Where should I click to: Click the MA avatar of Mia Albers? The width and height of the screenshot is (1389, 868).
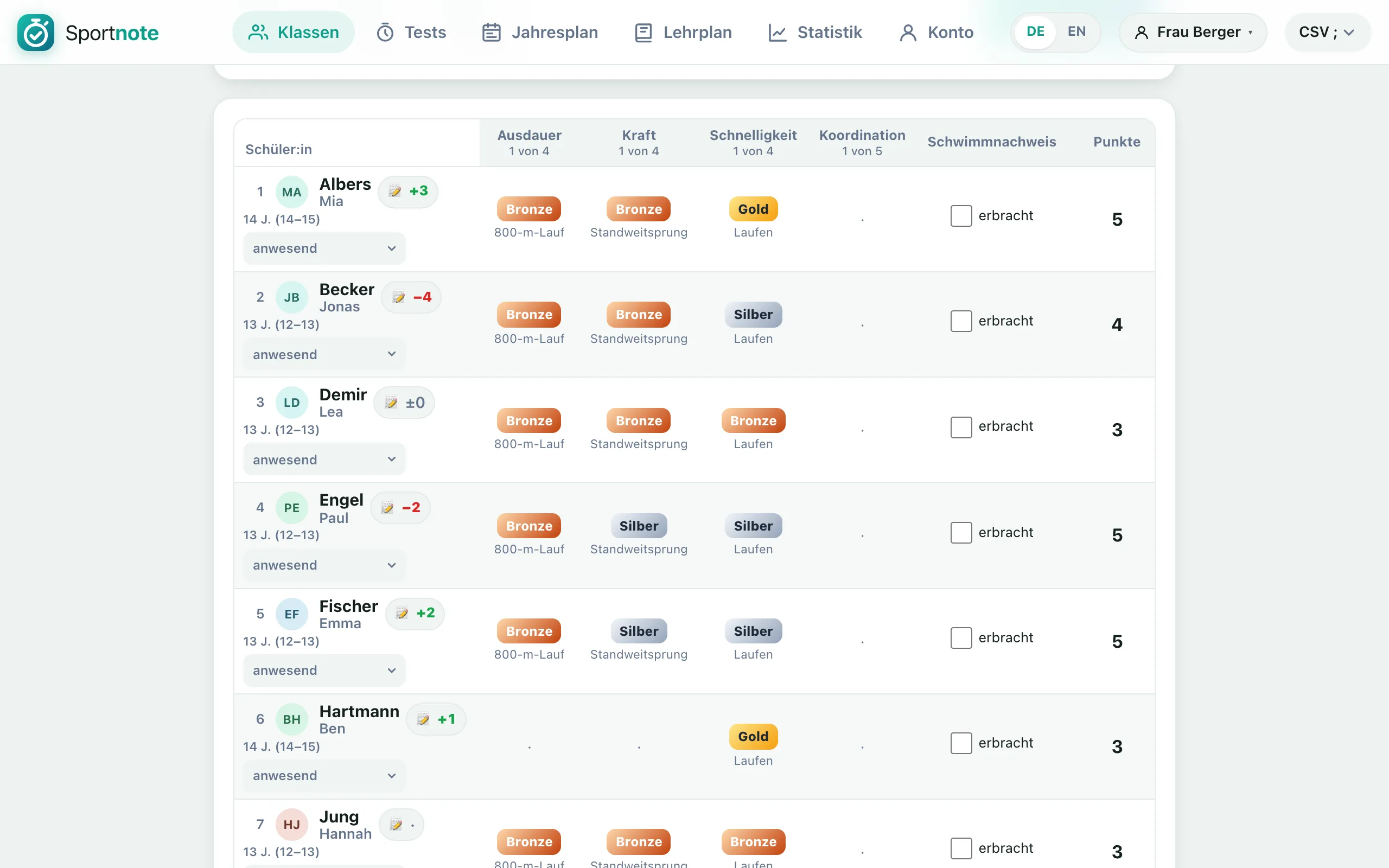[291, 192]
